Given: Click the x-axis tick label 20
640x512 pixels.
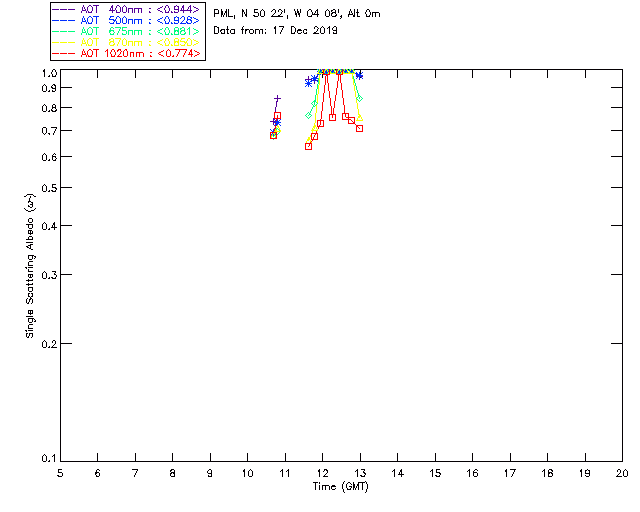Looking at the screenshot, I should pyautogui.click(x=622, y=473).
